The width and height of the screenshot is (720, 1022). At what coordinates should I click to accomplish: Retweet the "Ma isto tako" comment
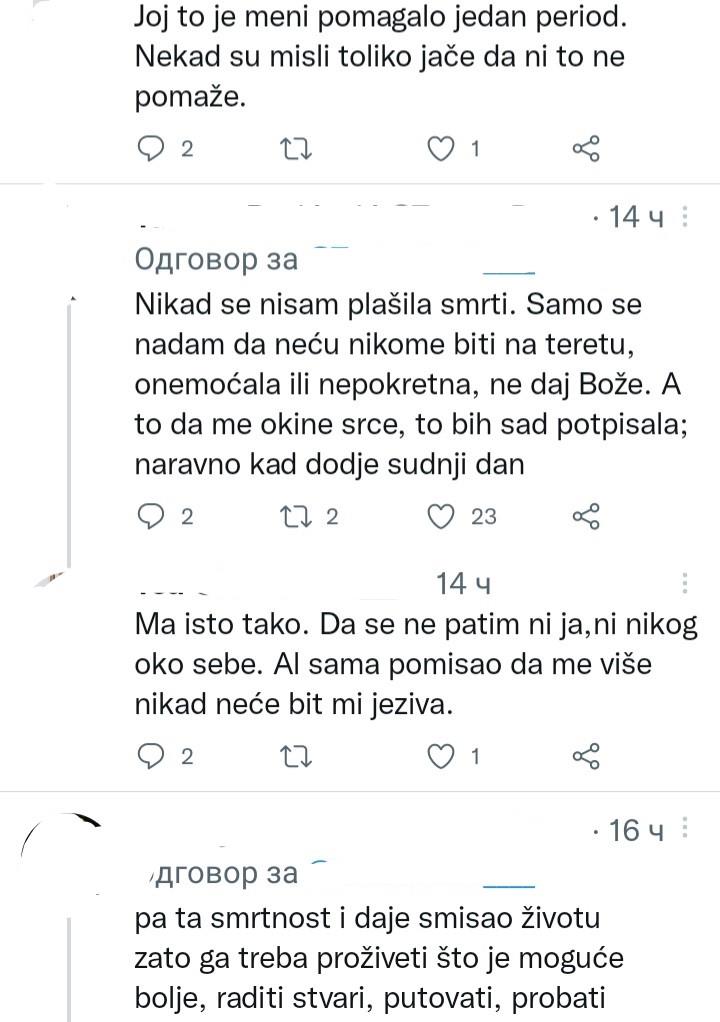tap(295, 756)
